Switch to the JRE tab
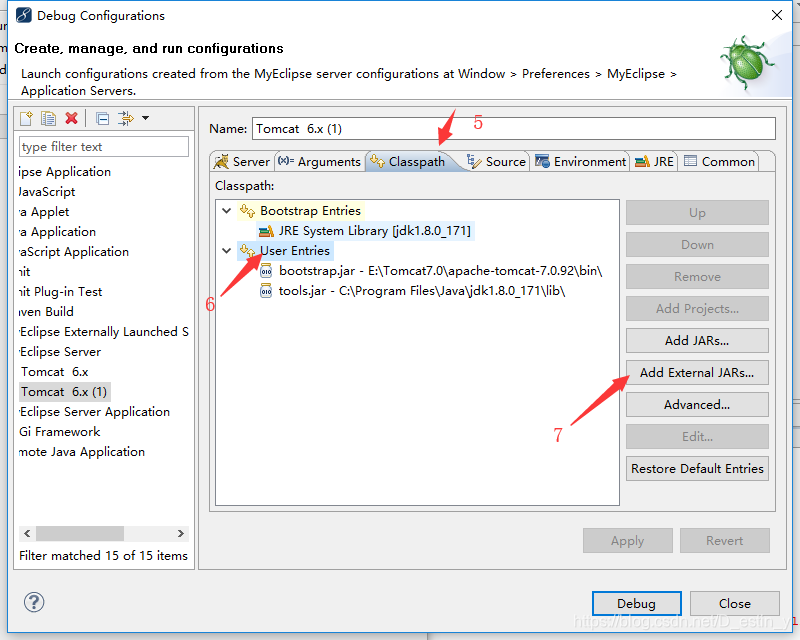800x640 pixels. [655, 162]
